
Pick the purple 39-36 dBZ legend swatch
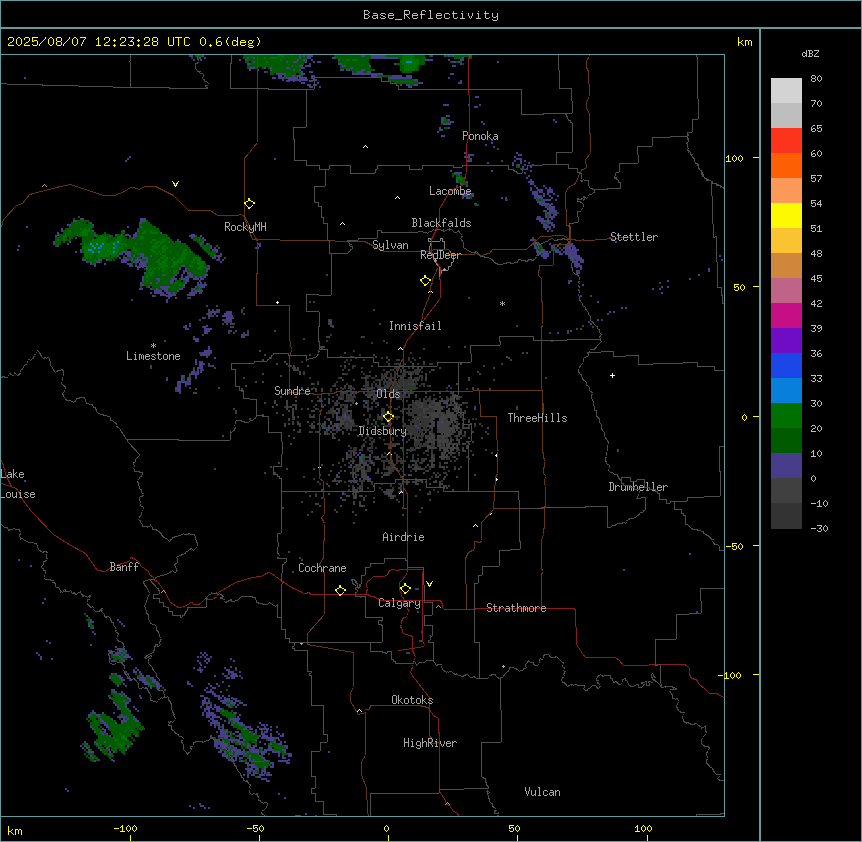click(x=786, y=340)
